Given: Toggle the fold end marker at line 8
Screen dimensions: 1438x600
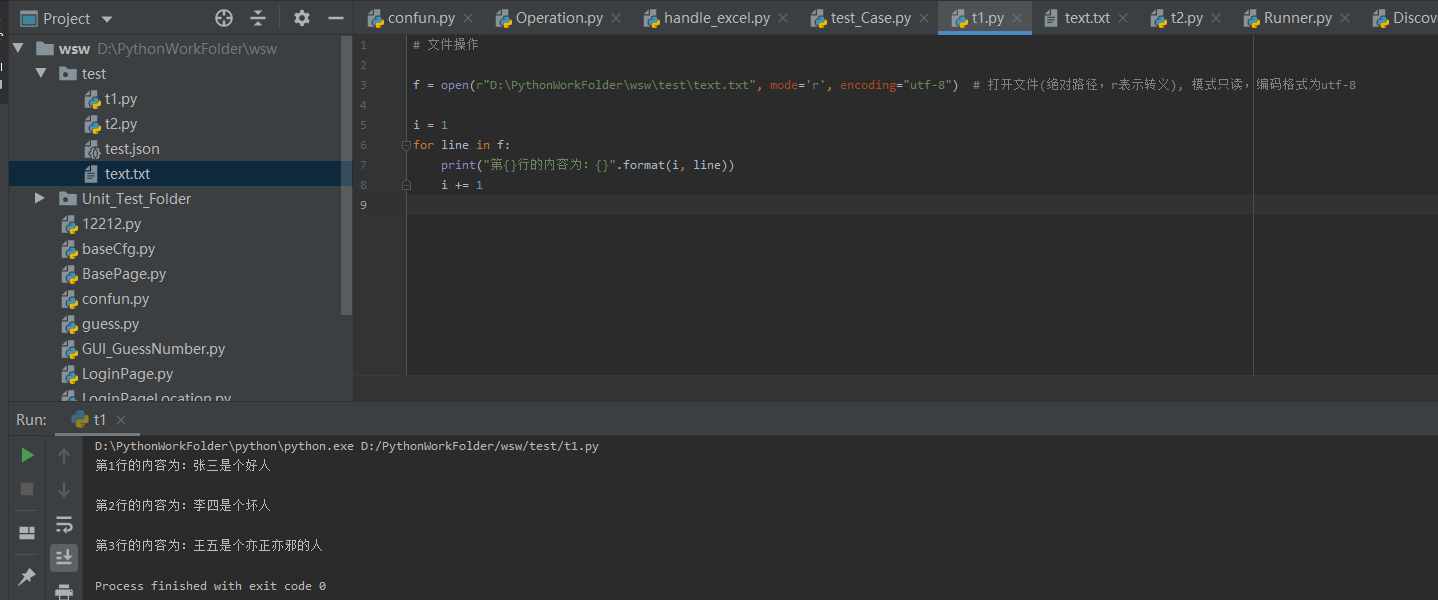Looking at the screenshot, I should (x=406, y=185).
